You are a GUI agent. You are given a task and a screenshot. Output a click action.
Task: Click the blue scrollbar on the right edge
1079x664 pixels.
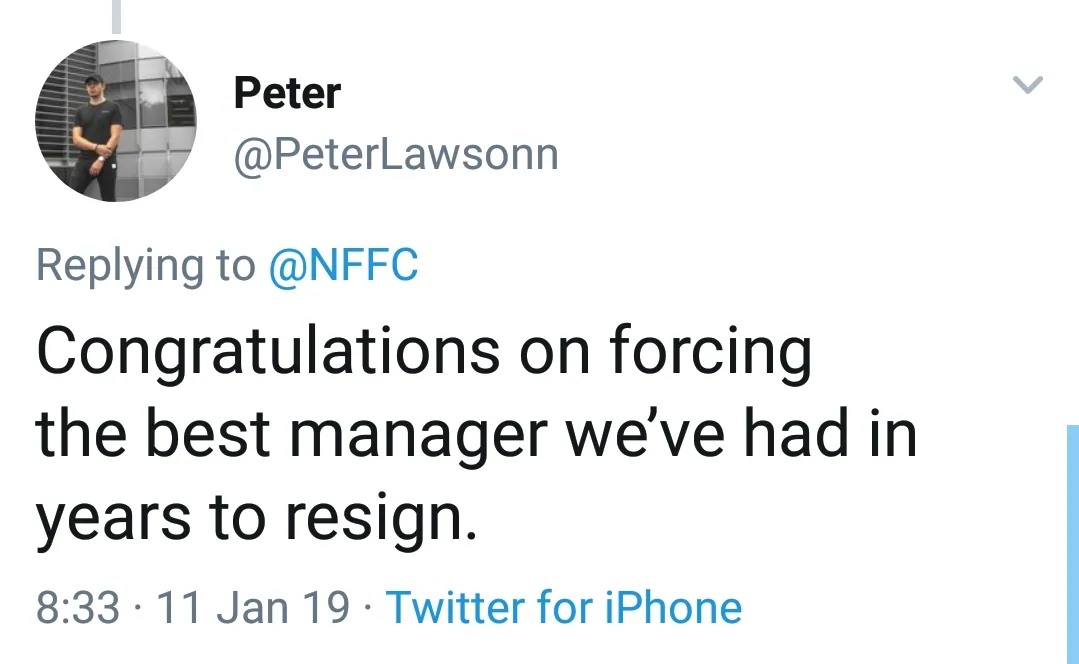pos(1072,540)
